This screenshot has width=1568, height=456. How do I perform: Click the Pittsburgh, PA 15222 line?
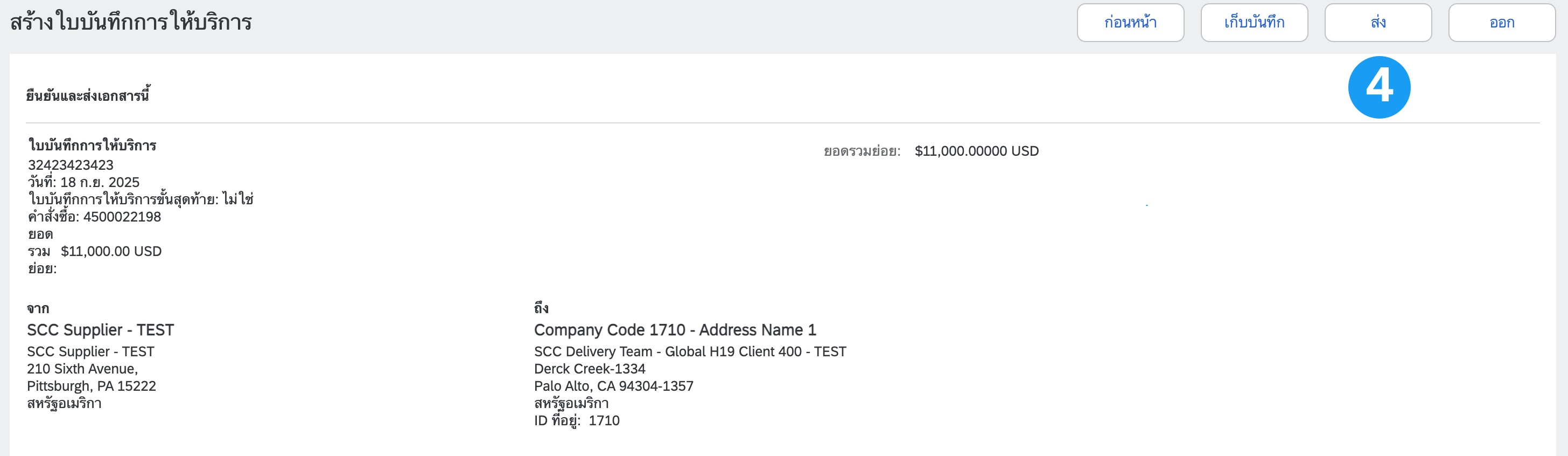[92, 386]
